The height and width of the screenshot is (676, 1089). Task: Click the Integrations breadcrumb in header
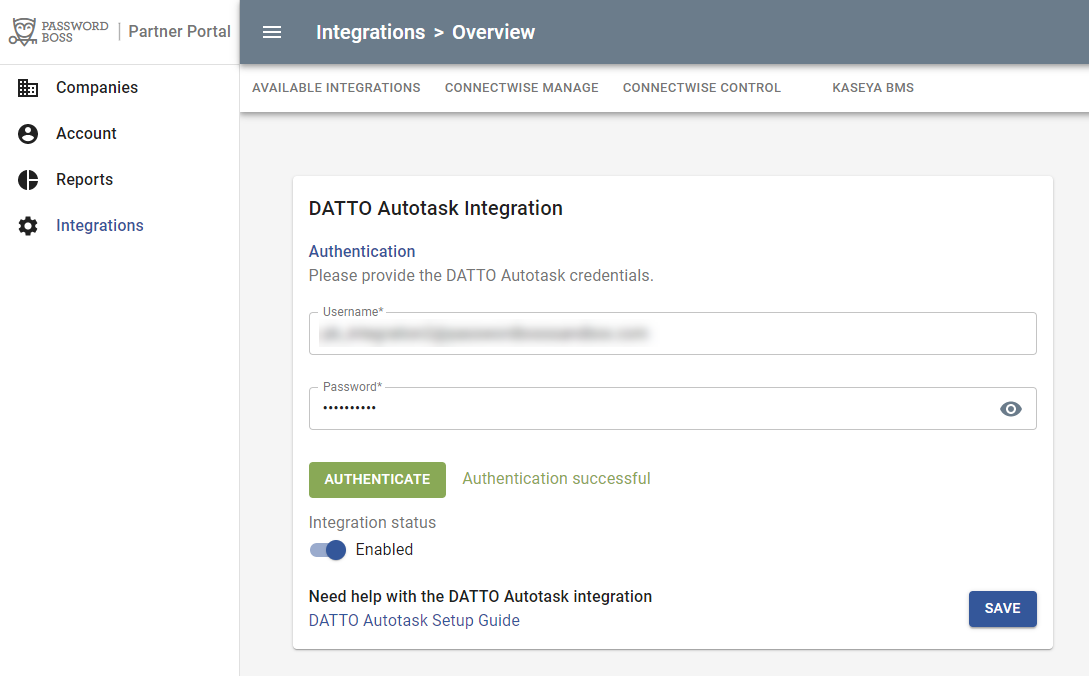(x=370, y=32)
